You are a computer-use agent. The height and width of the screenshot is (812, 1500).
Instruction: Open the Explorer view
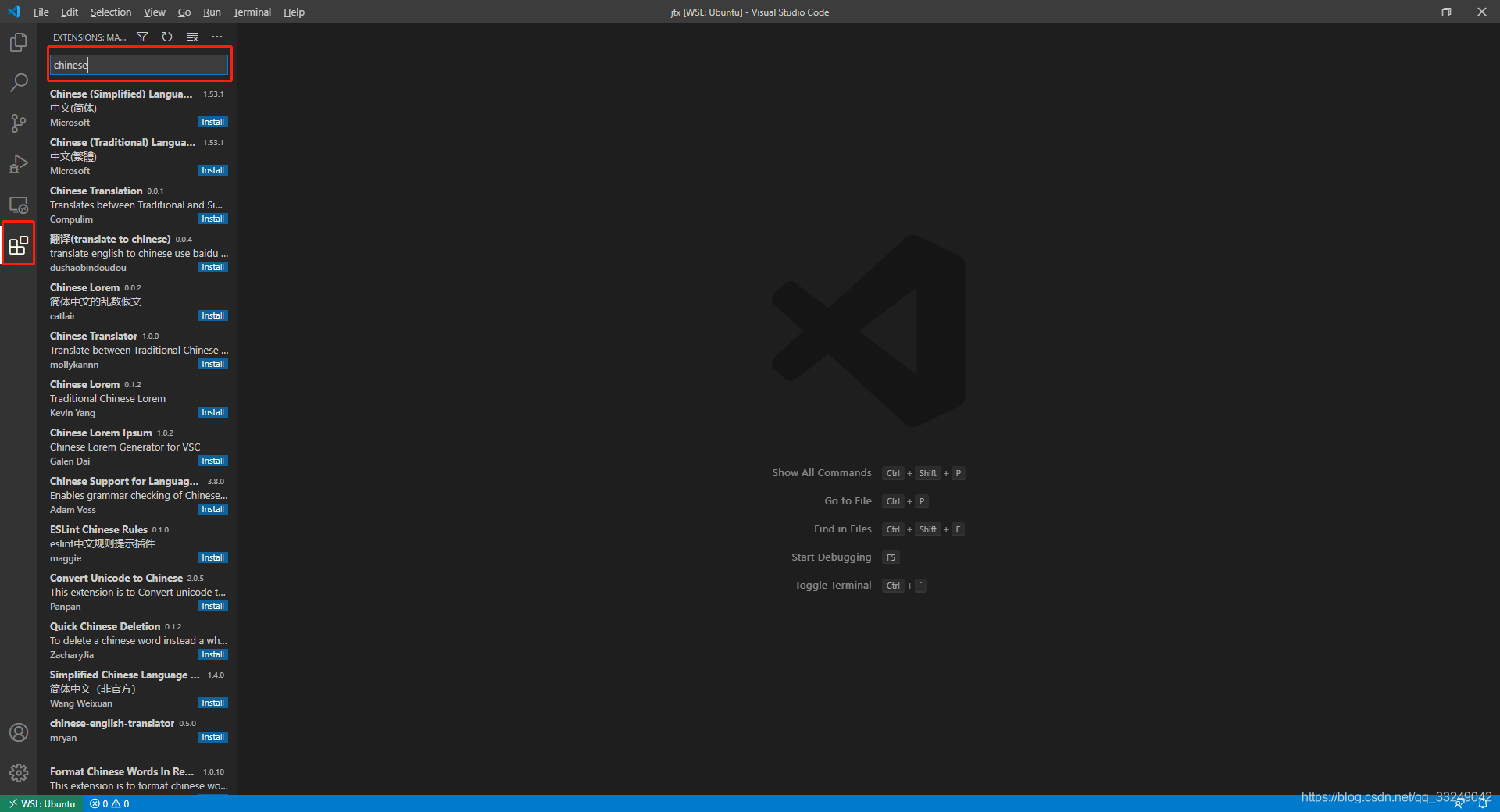tap(19, 42)
